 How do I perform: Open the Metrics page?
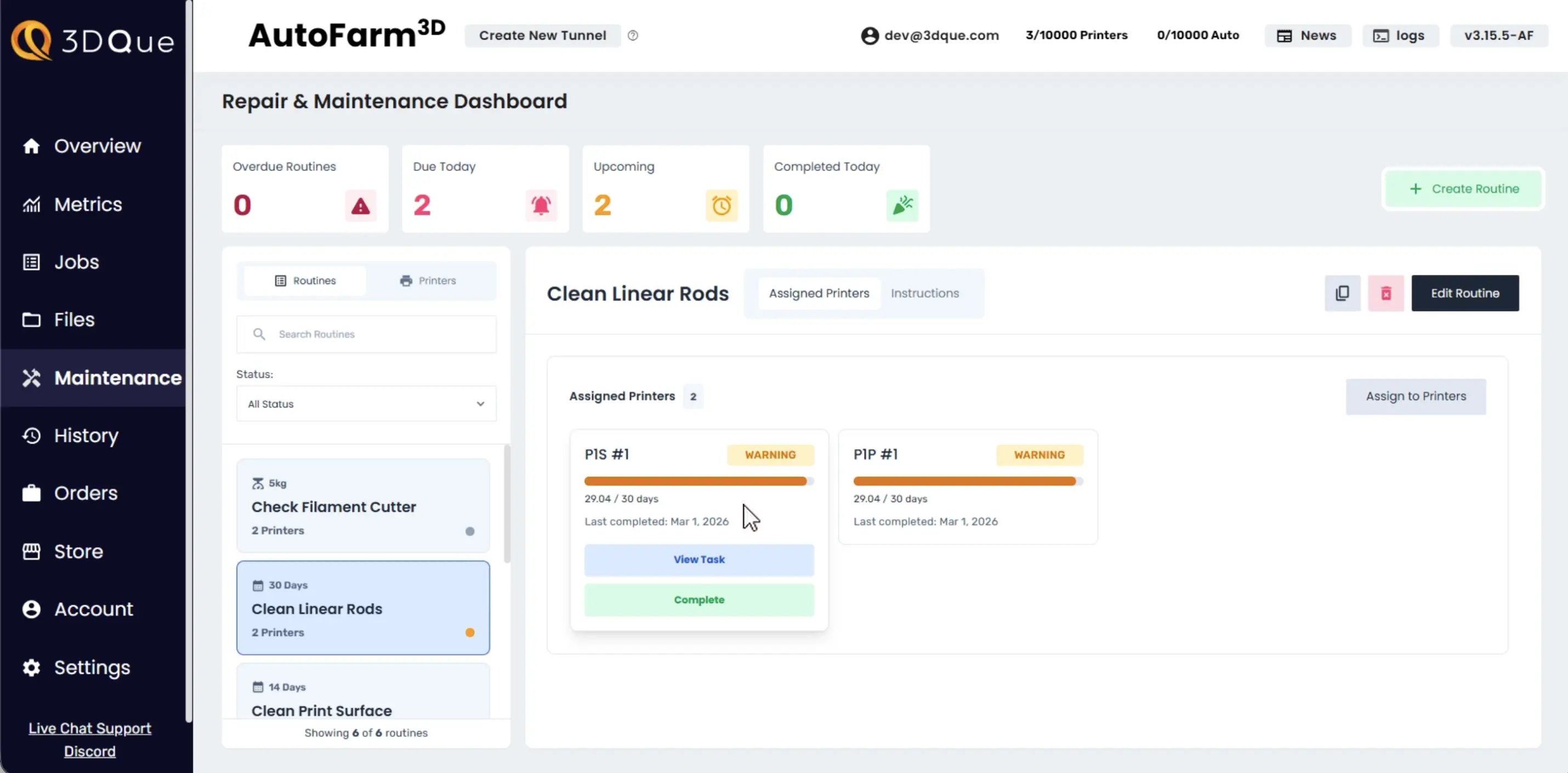[x=88, y=204]
